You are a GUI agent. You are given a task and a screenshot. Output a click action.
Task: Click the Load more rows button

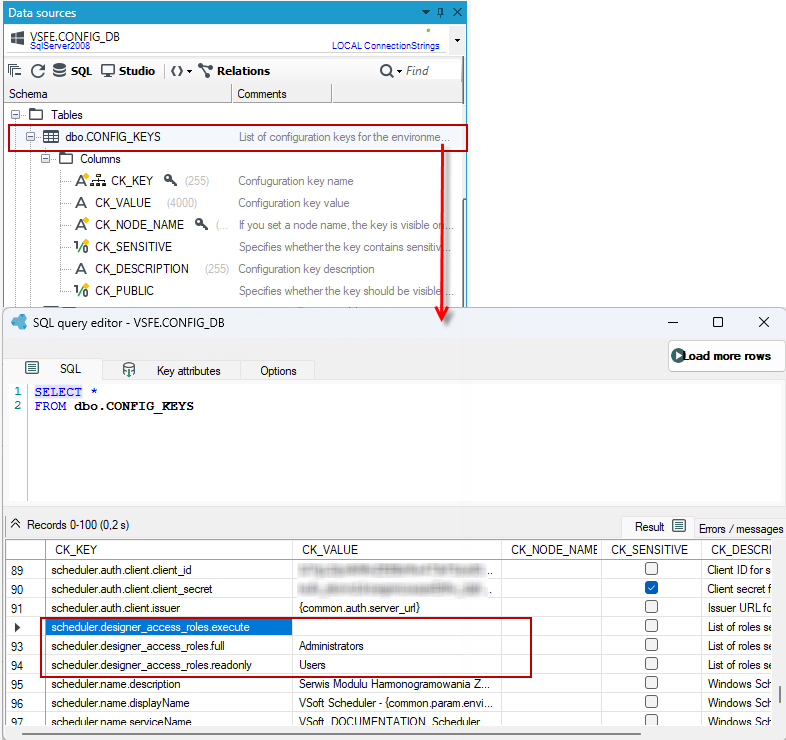[x=726, y=356]
